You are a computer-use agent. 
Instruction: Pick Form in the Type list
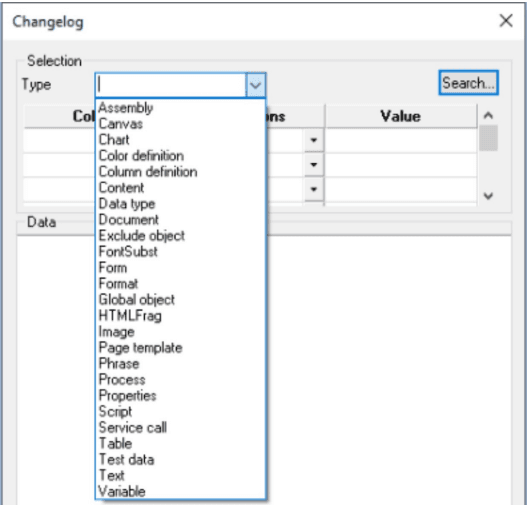tap(181, 268)
